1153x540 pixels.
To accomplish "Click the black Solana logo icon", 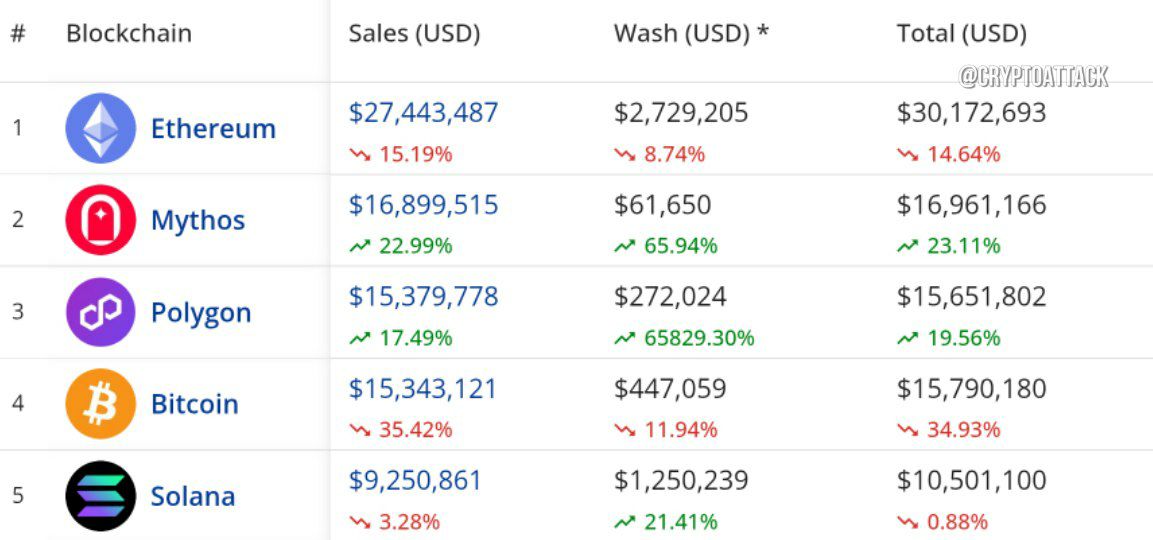I will pos(101,496).
